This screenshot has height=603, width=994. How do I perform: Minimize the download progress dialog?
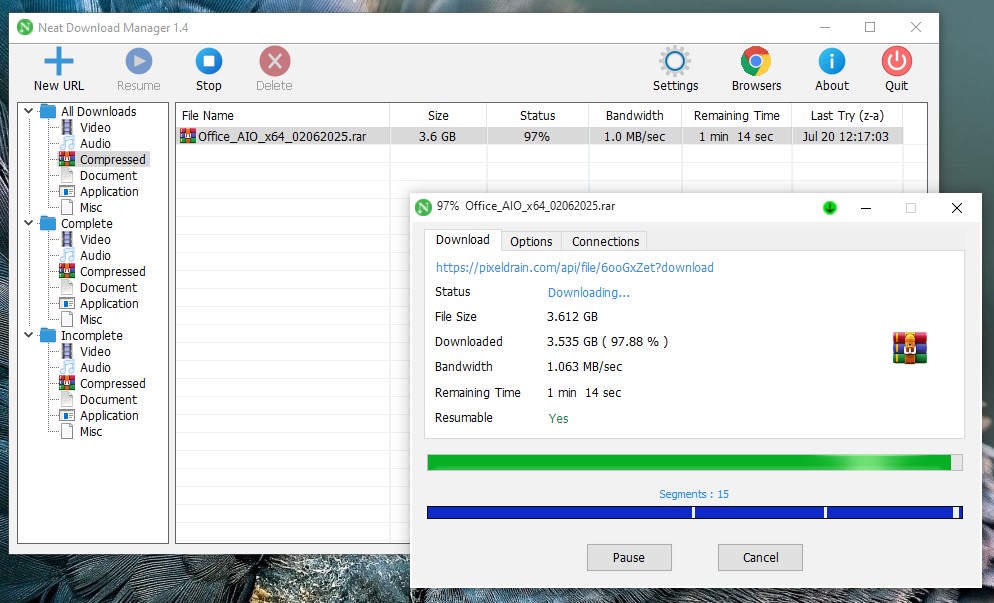(x=866, y=208)
